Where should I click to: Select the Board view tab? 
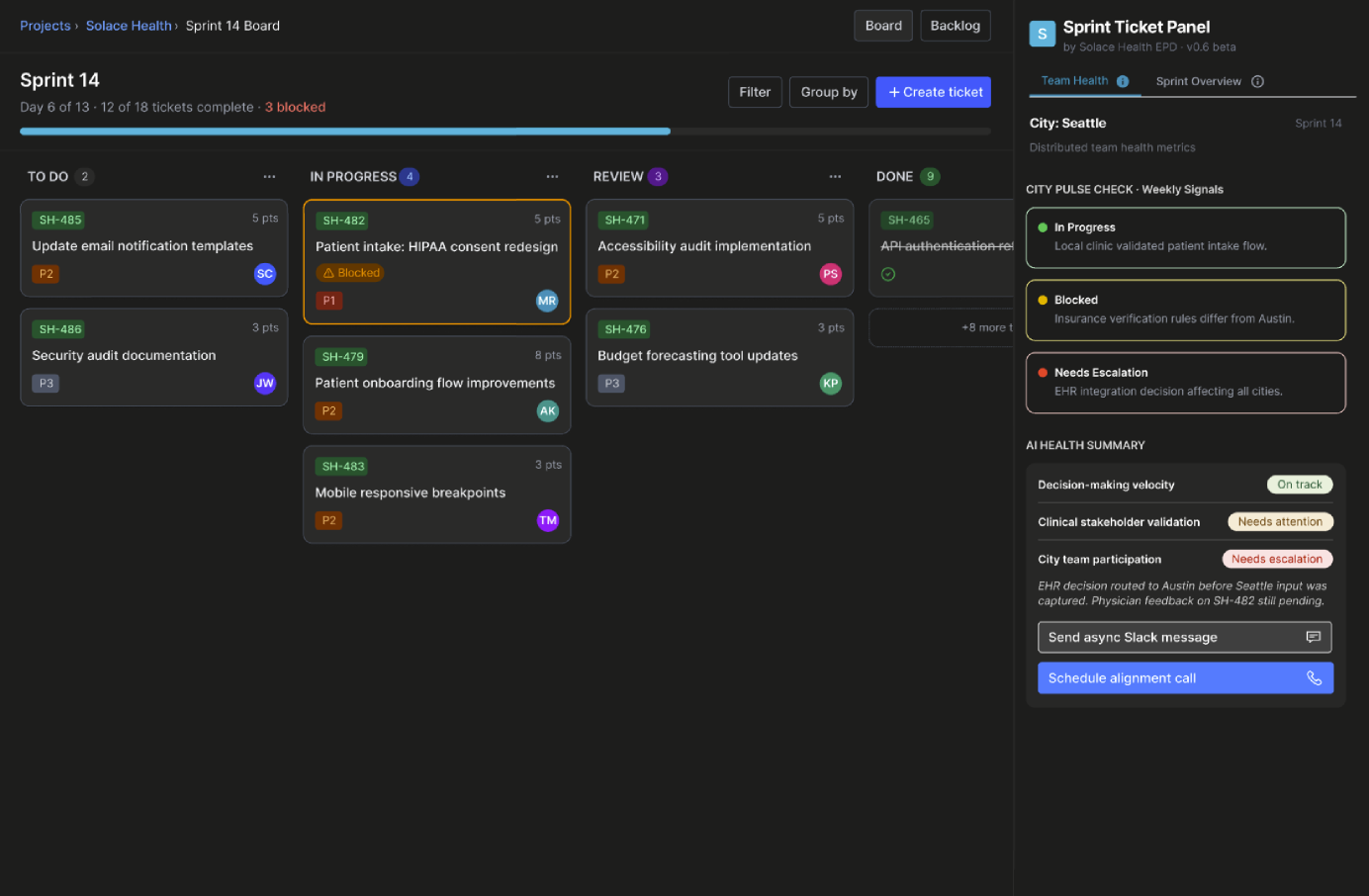pyautogui.click(x=883, y=26)
